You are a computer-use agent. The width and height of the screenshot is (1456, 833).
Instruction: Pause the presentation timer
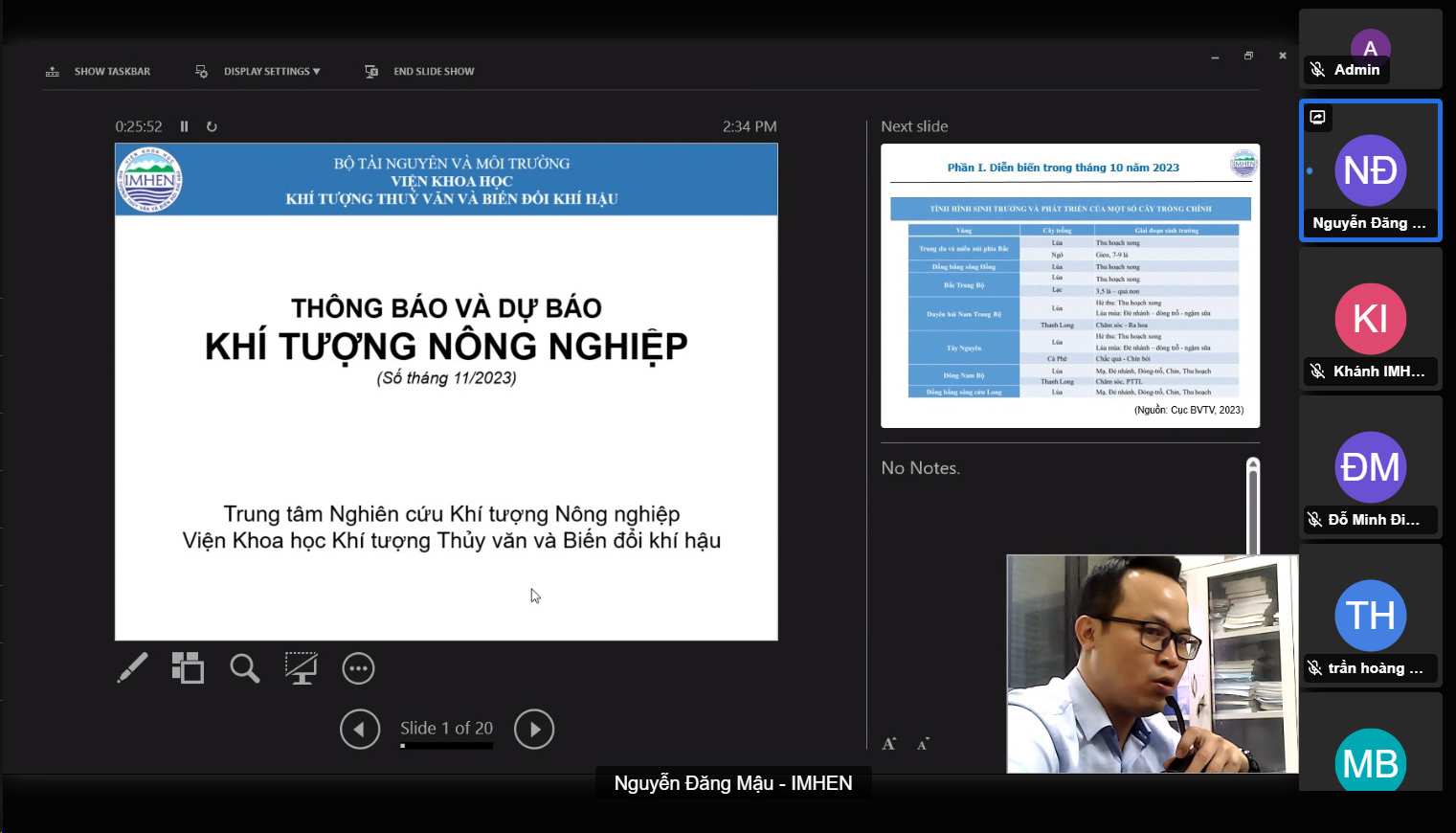coord(184,126)
